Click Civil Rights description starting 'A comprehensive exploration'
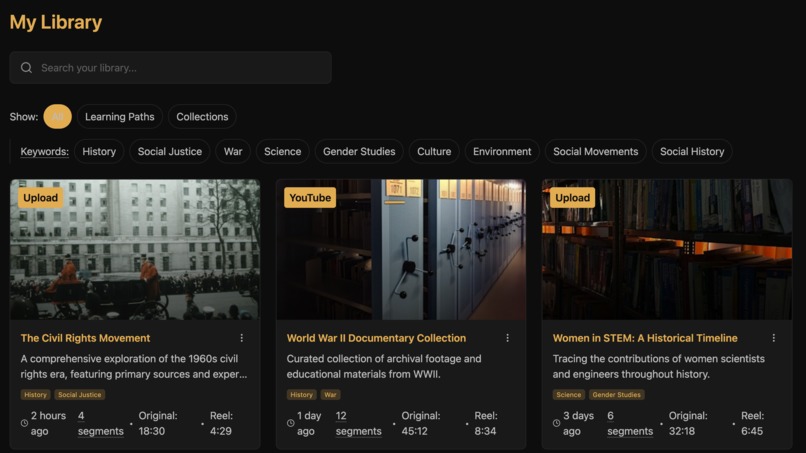Screen dimensions: 806x453 (x=134, y=366)
